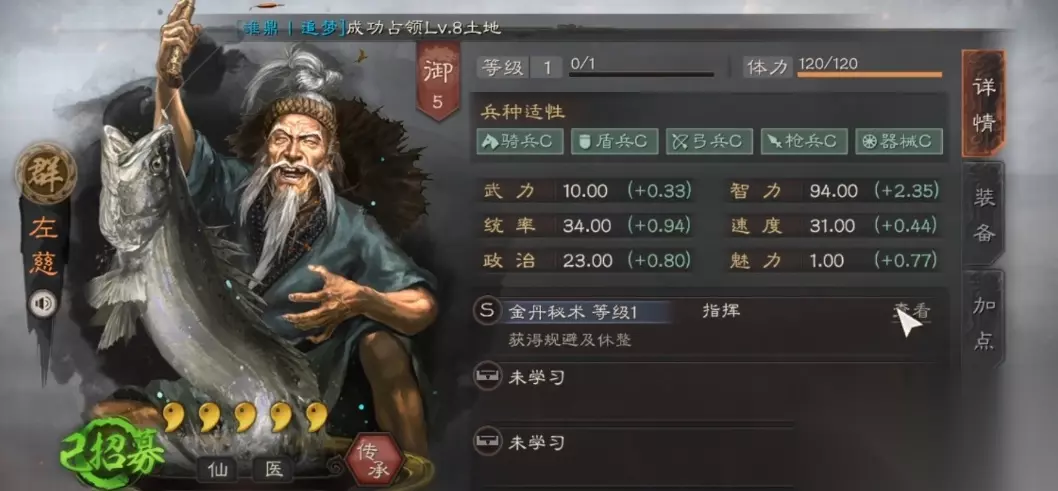Select the 盾兵C shield troop icon
The height and width of the screenshot is (491, 1058).
coord(615,141)
